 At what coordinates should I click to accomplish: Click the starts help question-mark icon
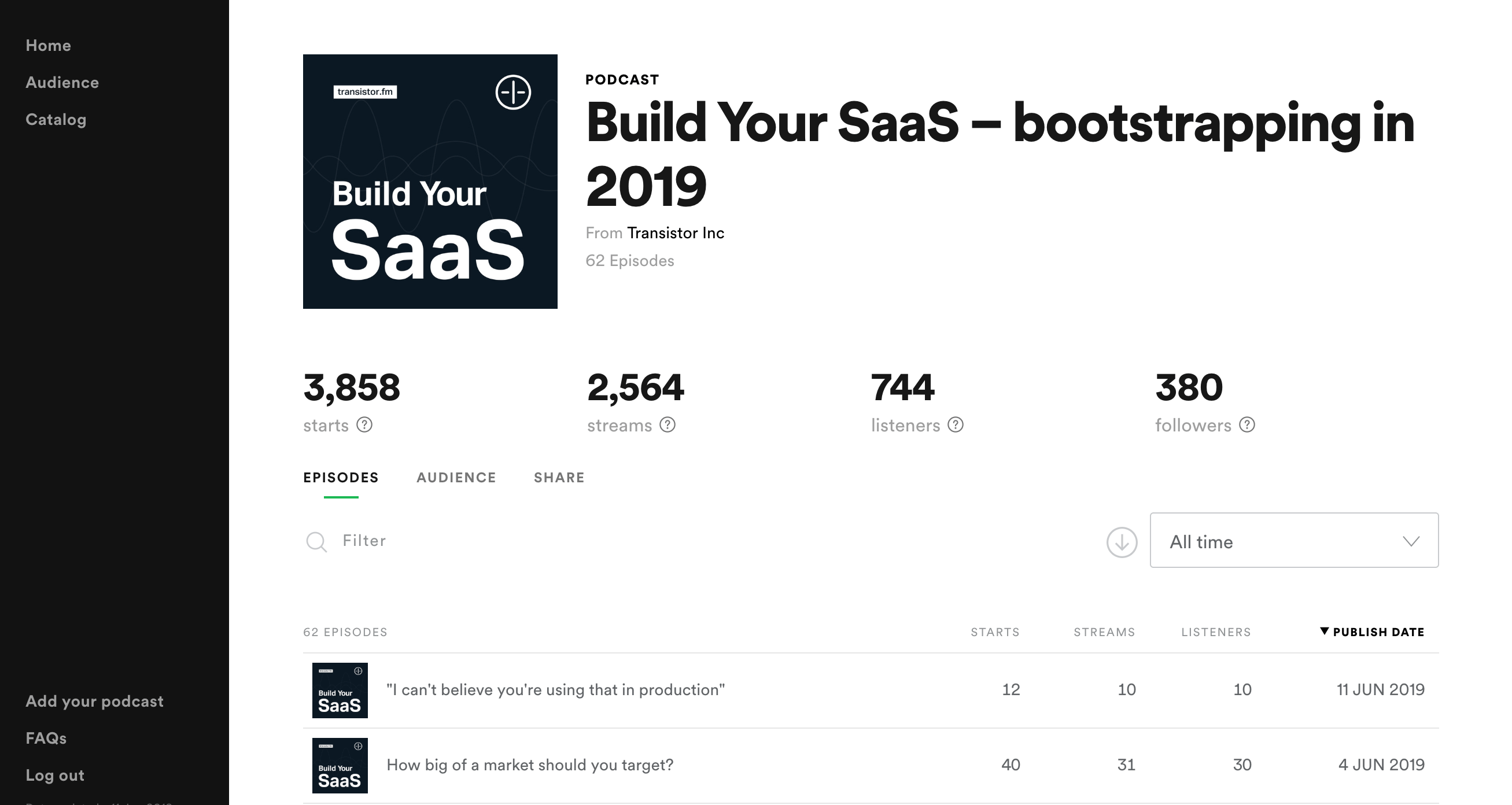click(x=364, y=425)
